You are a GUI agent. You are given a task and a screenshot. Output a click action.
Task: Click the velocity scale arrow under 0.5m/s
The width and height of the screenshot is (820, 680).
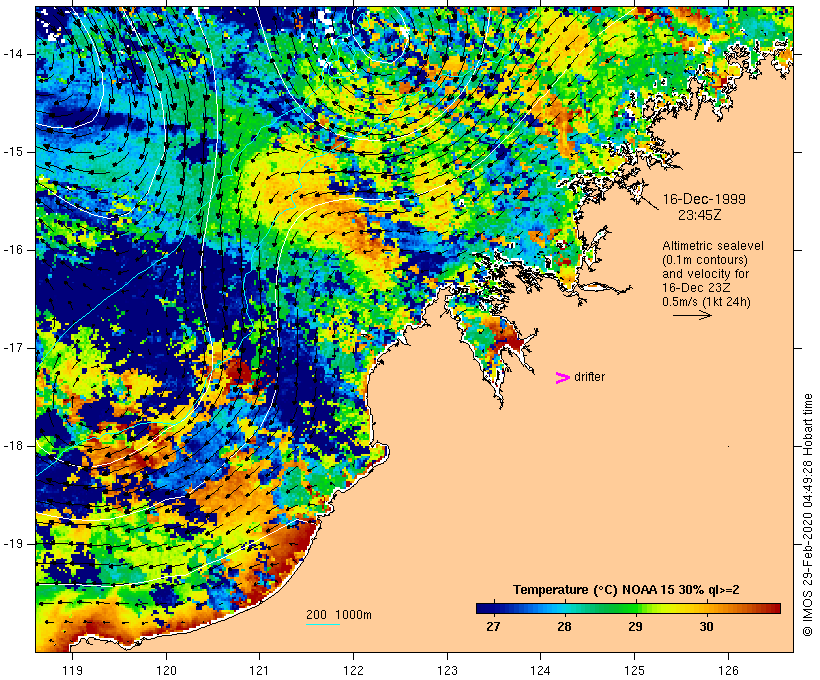[692, 315]
